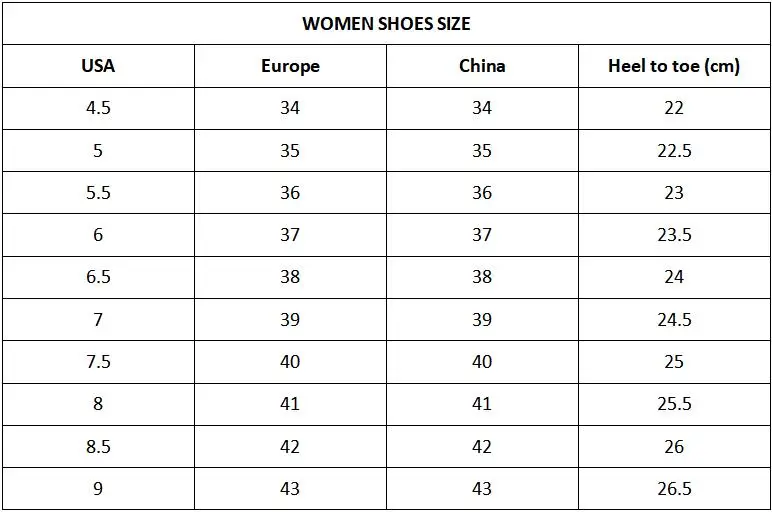This screenshot has width=772, height=512.
Task: Select the Europe column header
Action: [290, 66]
